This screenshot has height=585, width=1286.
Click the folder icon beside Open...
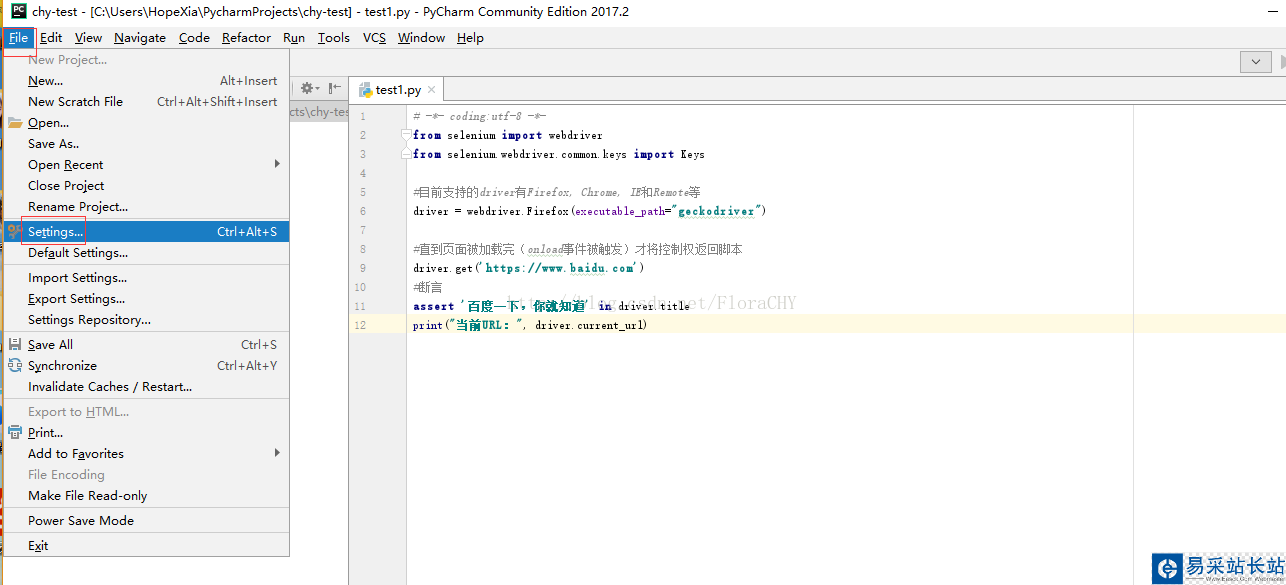click(15, 123)
